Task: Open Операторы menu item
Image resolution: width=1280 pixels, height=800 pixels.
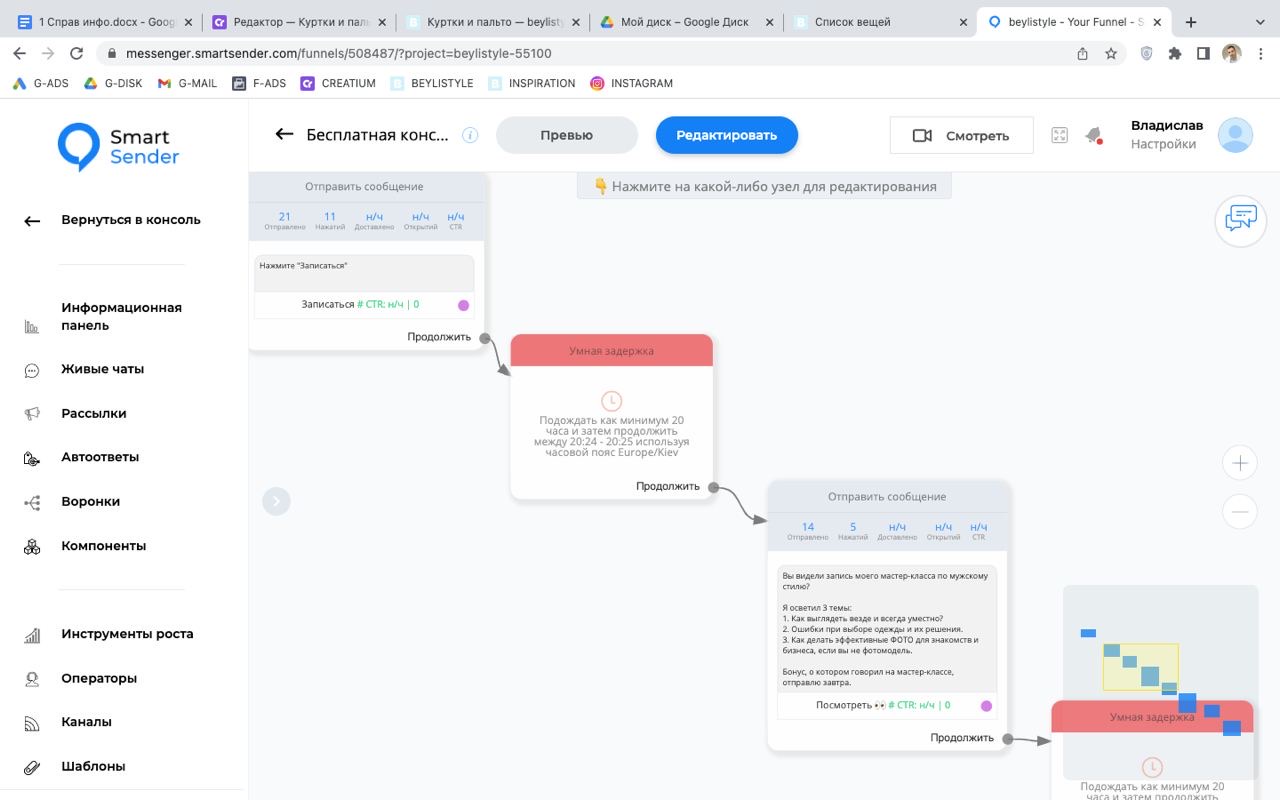Action: point(98,678)
